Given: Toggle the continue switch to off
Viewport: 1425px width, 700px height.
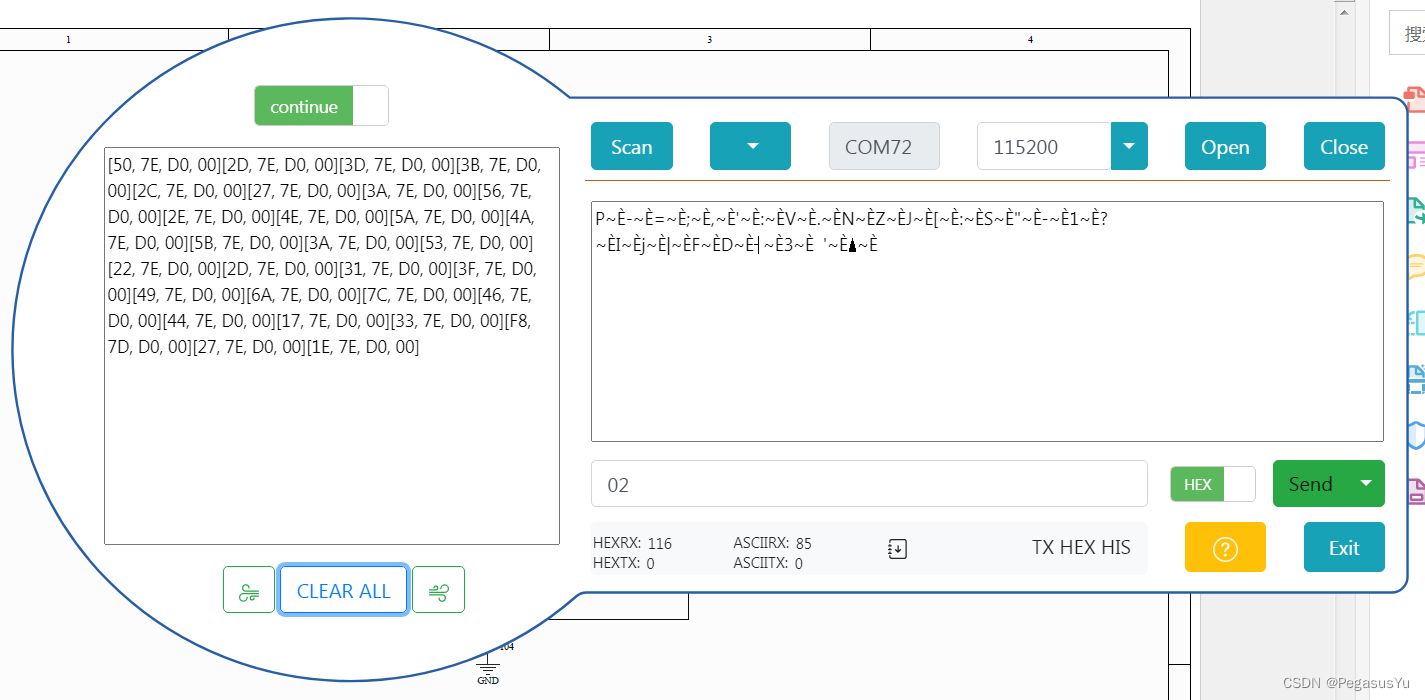Looking at the screenshot, I should [372, 105].
